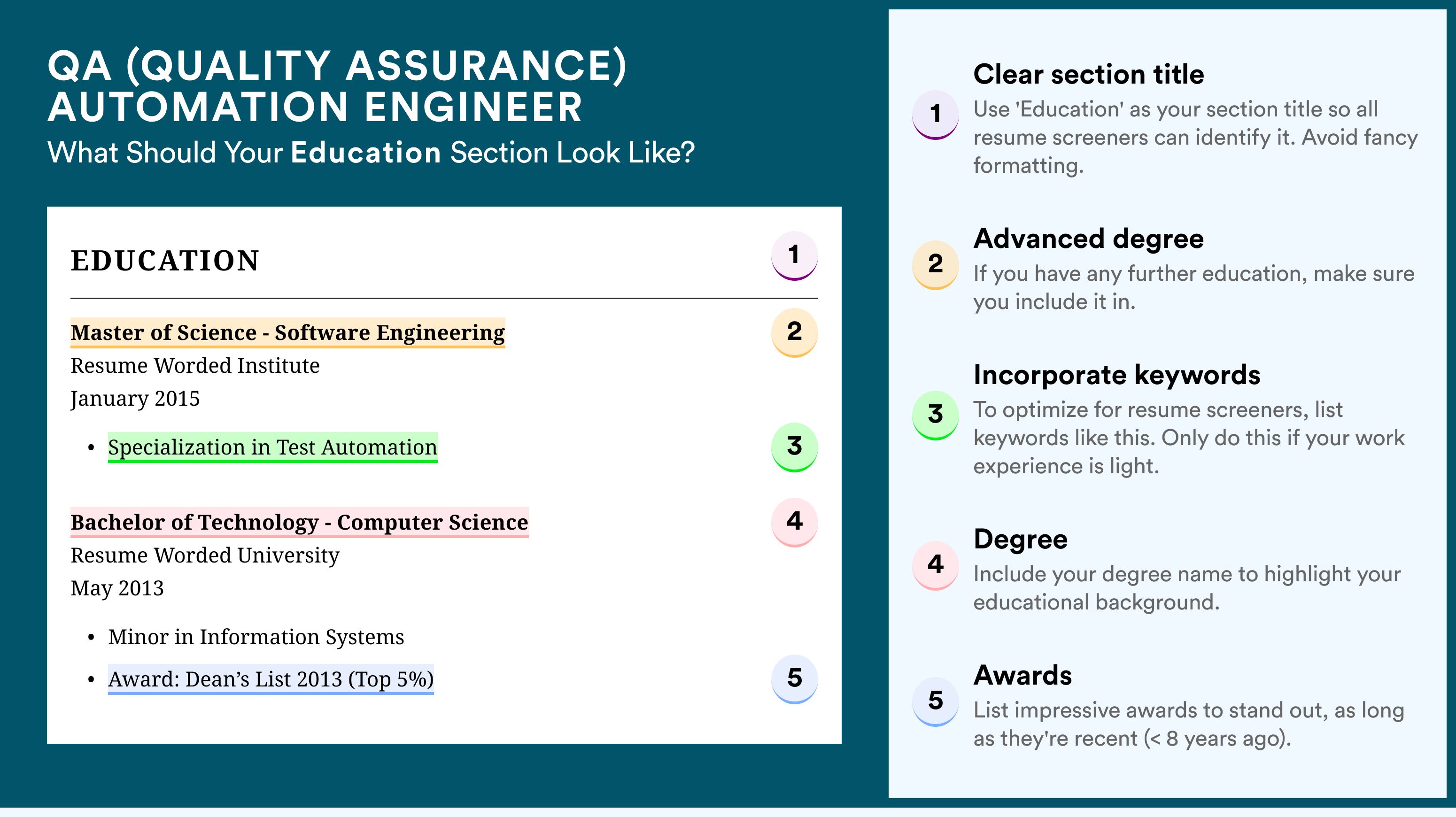1456x817 pixels.
Task: Click the purple 1 badge beside Clear section title
Action: [x=936, y=115]
